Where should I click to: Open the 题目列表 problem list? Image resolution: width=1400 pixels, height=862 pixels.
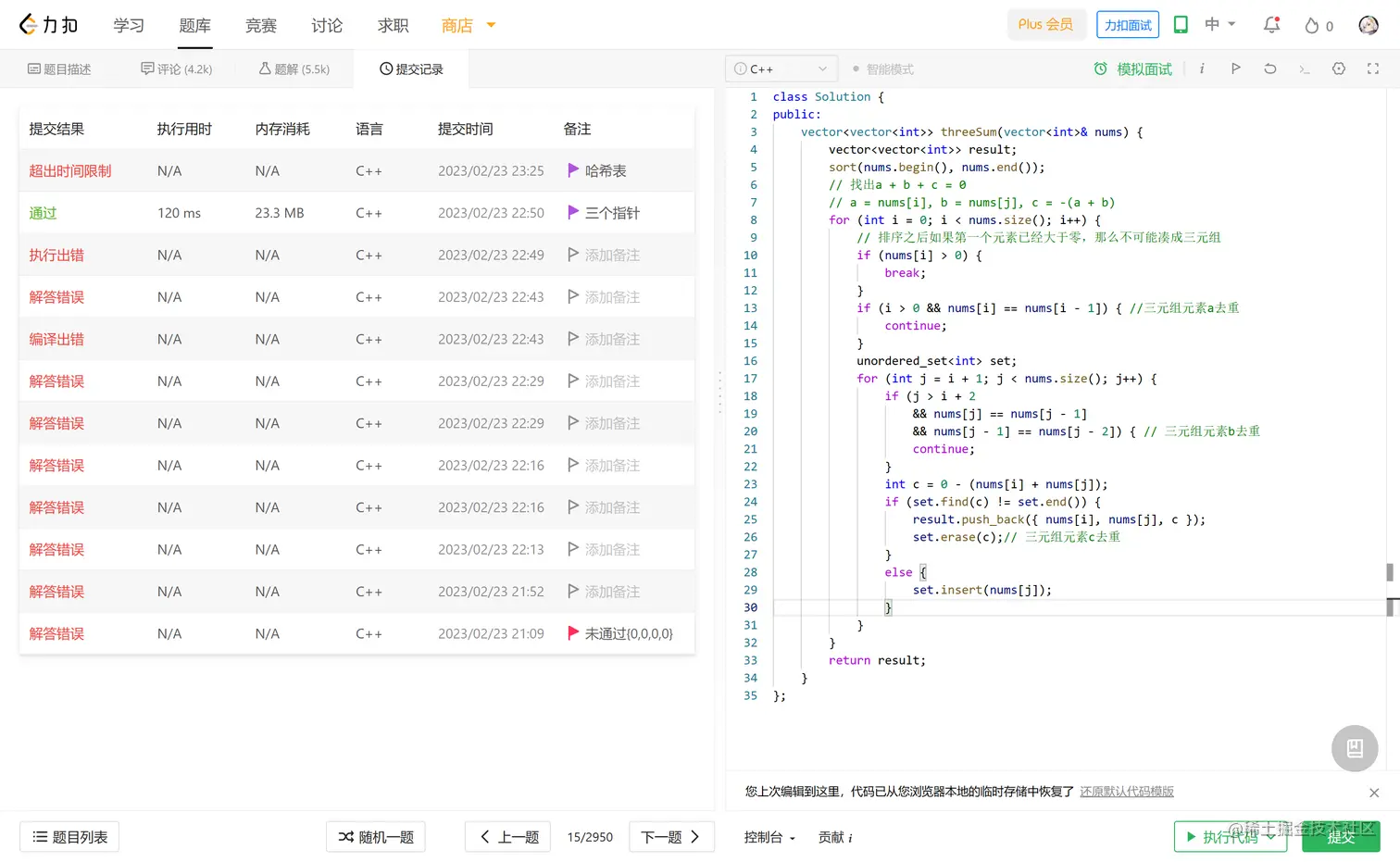coord(69,837)
